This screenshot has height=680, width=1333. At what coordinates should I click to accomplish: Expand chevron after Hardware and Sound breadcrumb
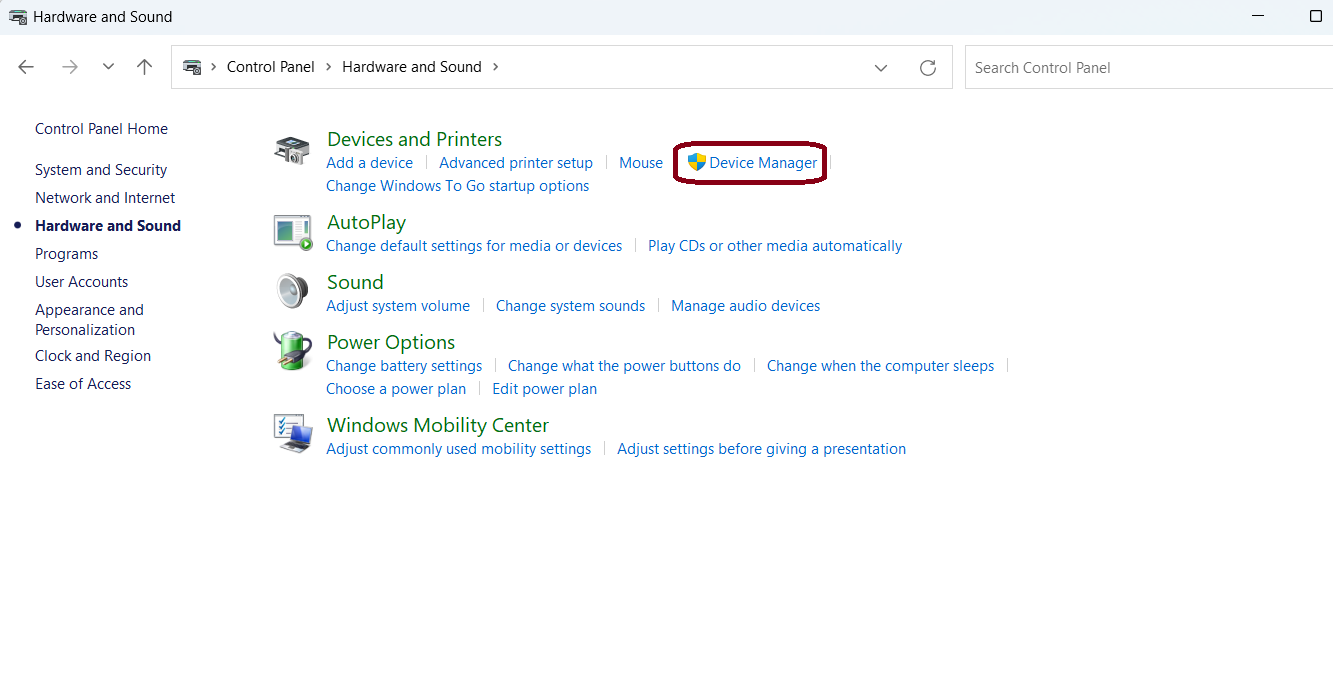[495, 67]
